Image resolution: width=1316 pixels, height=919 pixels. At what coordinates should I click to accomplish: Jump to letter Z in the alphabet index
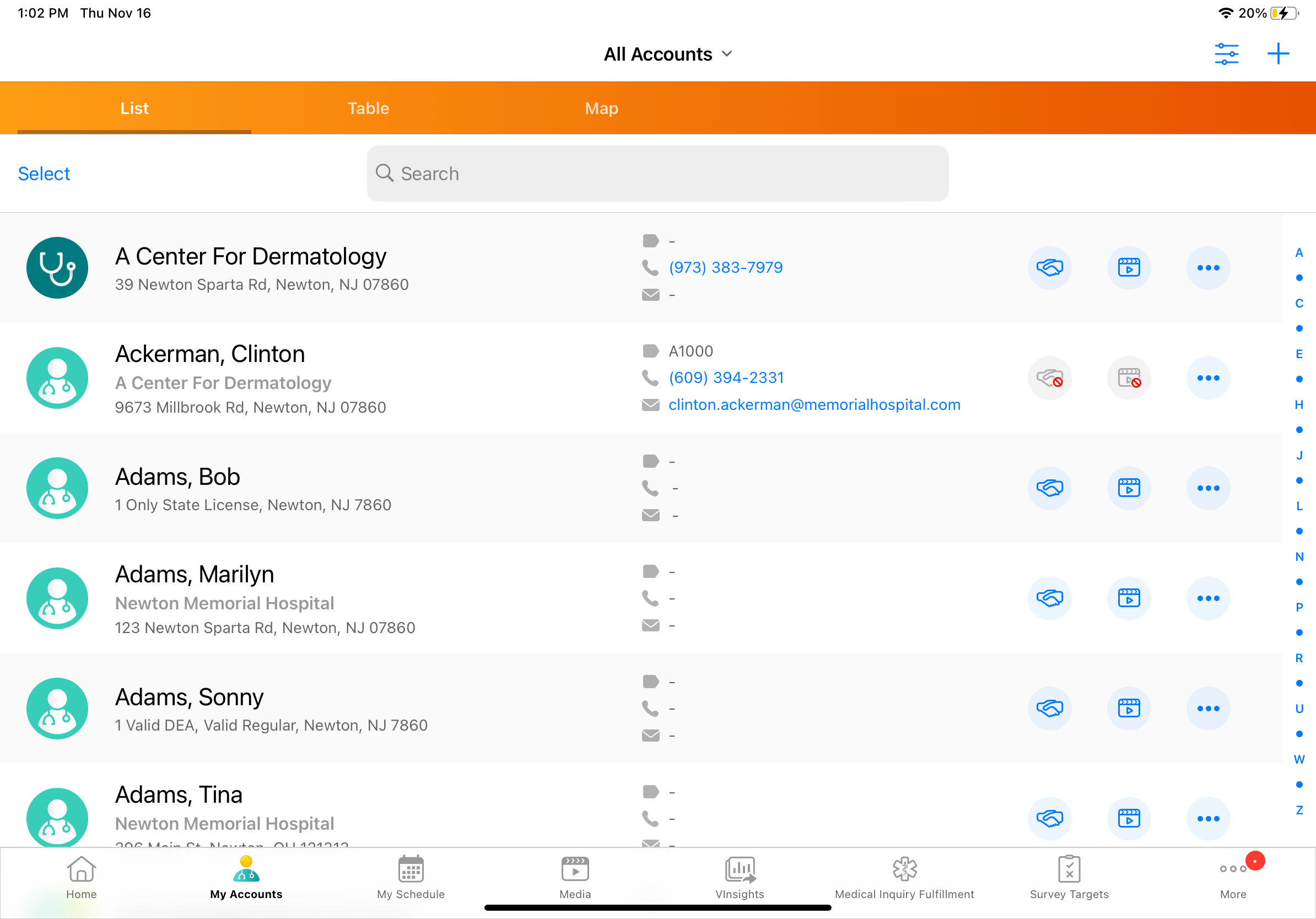[x=1298, y=810]
